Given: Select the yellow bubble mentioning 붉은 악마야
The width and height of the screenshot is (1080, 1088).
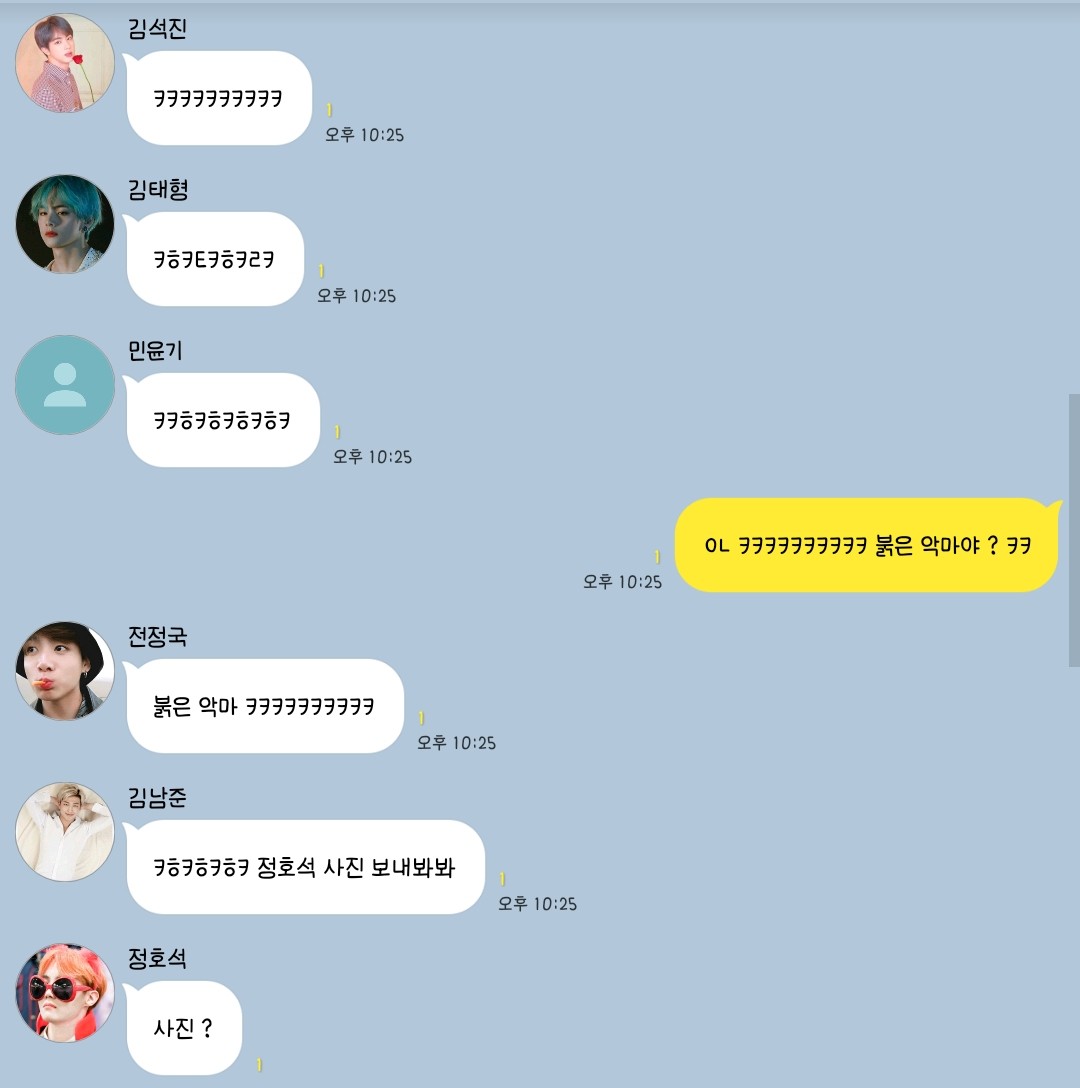Looking at the screenshot, I should (867, 545).
